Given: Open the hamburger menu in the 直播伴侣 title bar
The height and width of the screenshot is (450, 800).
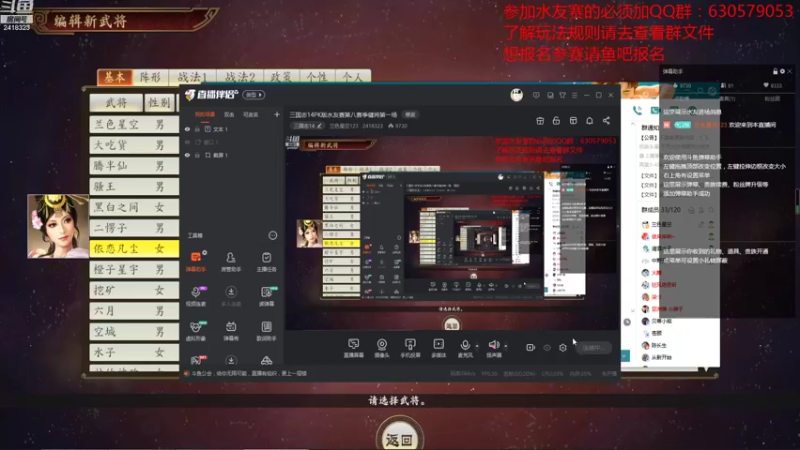Looking at the screenshot, I should [574, 95].
